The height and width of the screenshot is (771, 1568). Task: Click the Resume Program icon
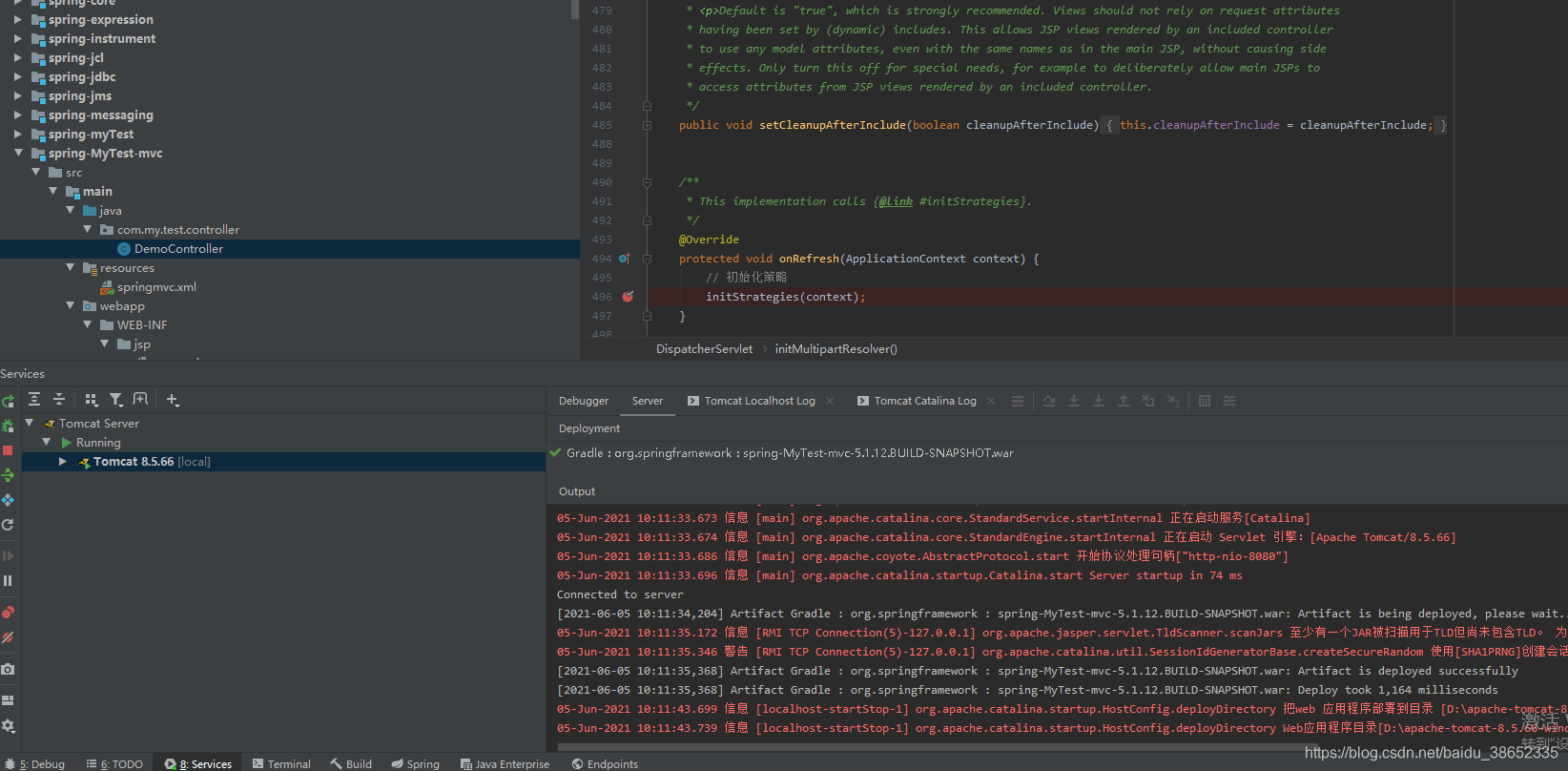tap(8, 555)
